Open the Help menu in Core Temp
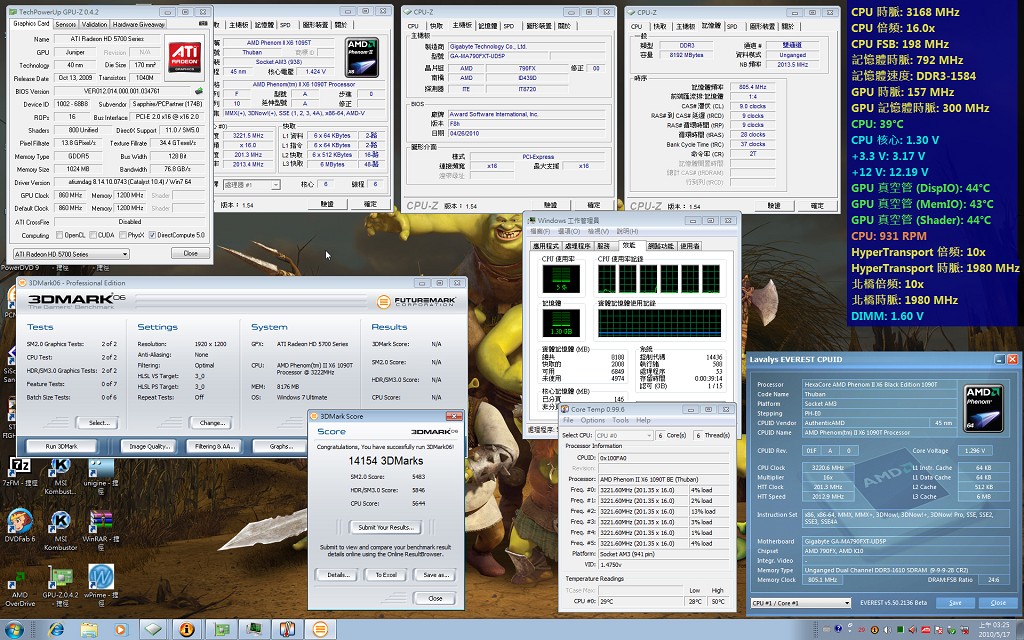 [643, 420]
